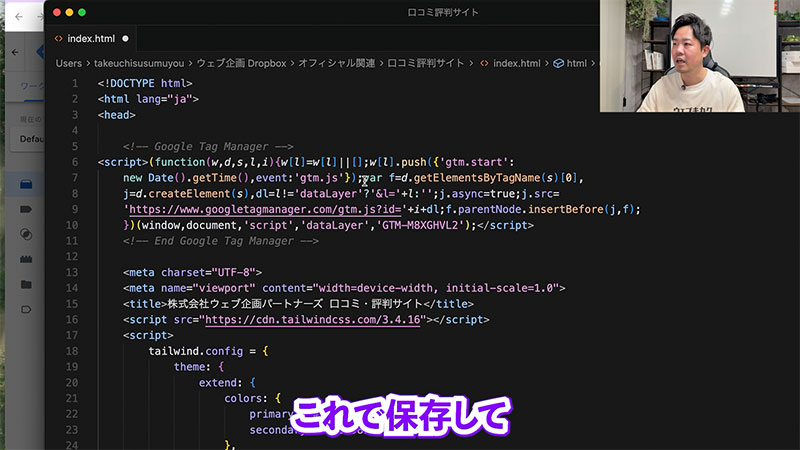Open the takeuchisusumuyou breadcrumb folder
This screenshot has height=450, width=800.
coord(139,63)
